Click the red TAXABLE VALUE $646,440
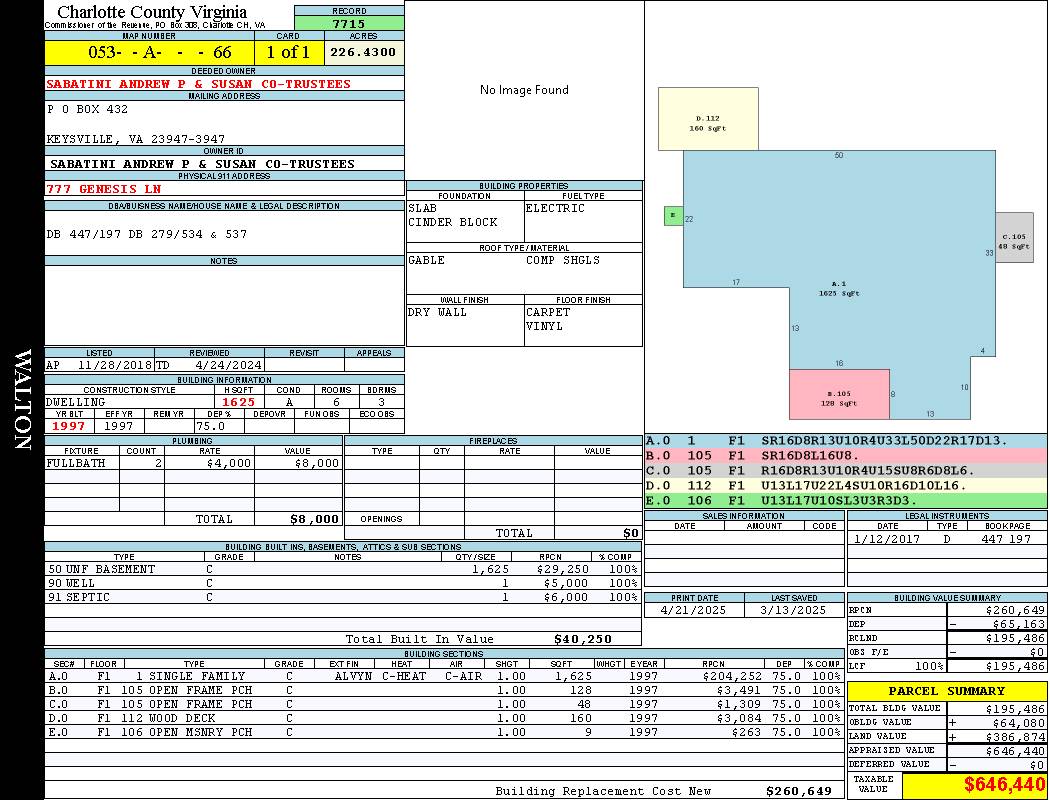This screenshot has height=800, width=1050. coord(1004,785)
